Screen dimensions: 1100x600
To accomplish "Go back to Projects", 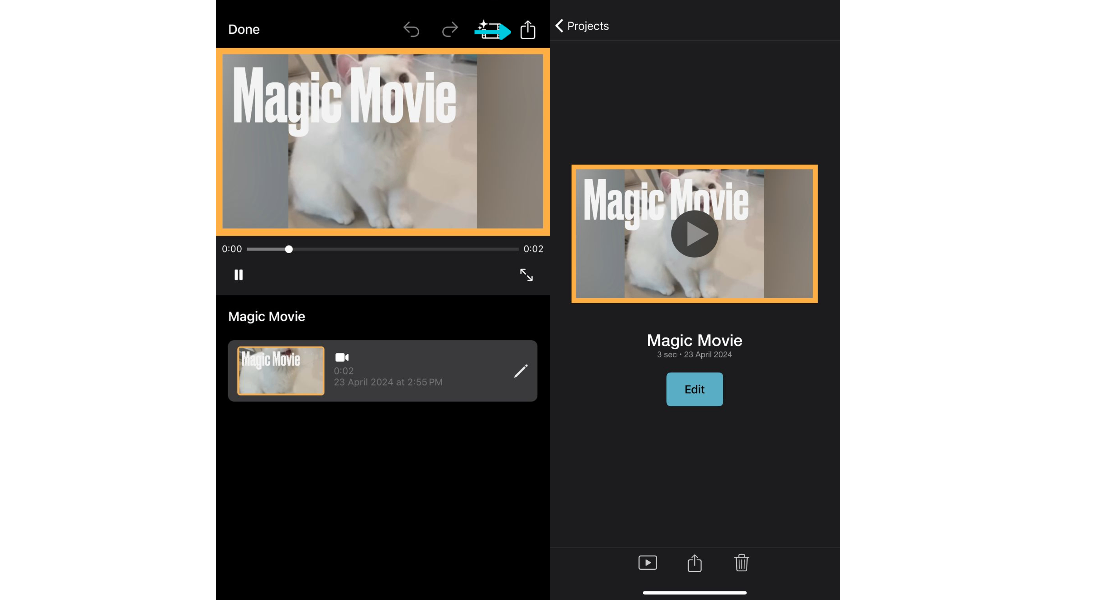I will 582,26.
